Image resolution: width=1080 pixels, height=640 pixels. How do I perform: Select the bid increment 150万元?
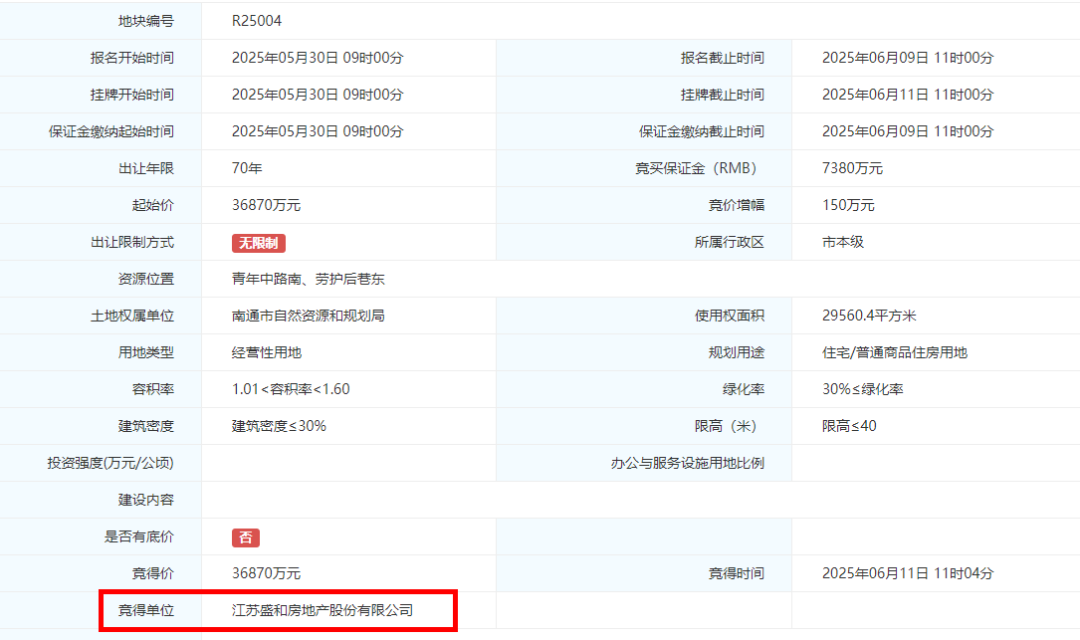[849, 205]
